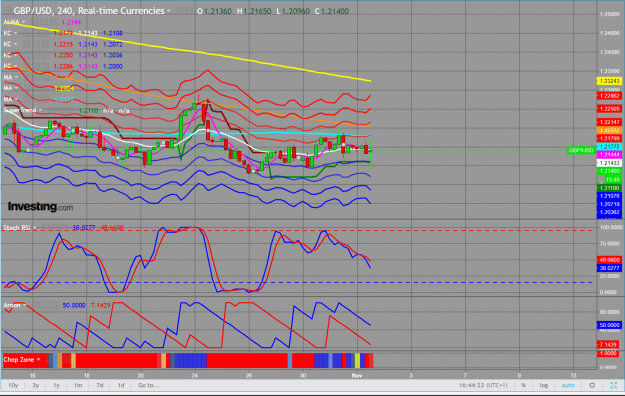Click the 24 date label on time axis
The image size is (625, 396).
pos(195,376)
